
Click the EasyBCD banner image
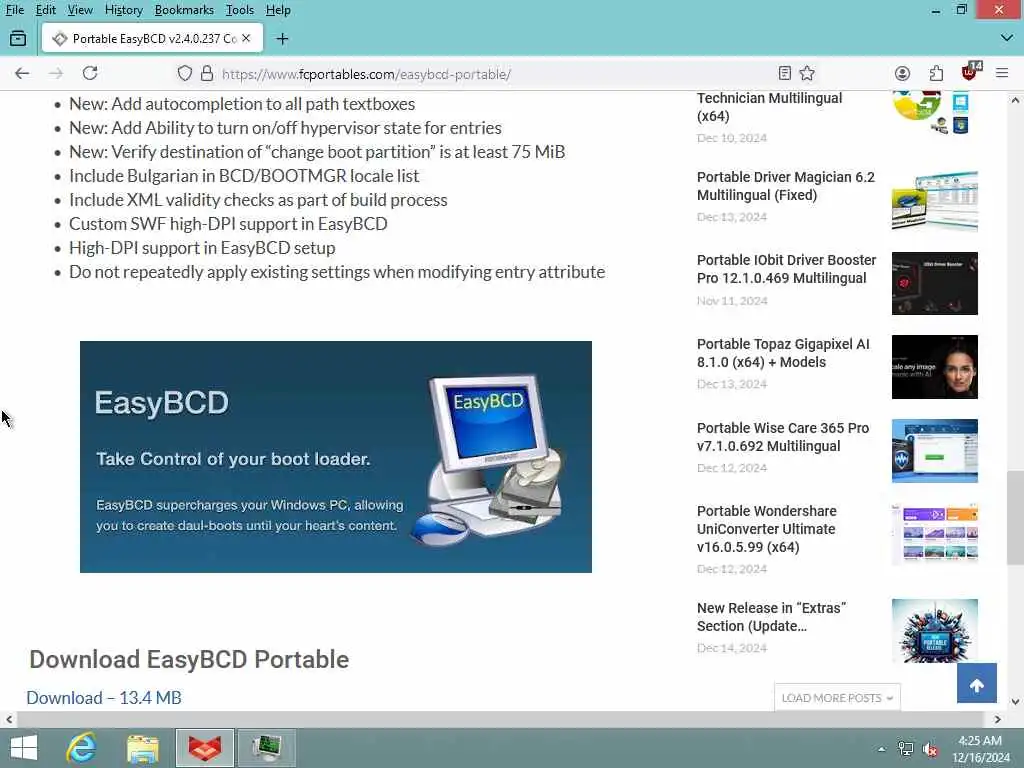click(x=336, y=457)
